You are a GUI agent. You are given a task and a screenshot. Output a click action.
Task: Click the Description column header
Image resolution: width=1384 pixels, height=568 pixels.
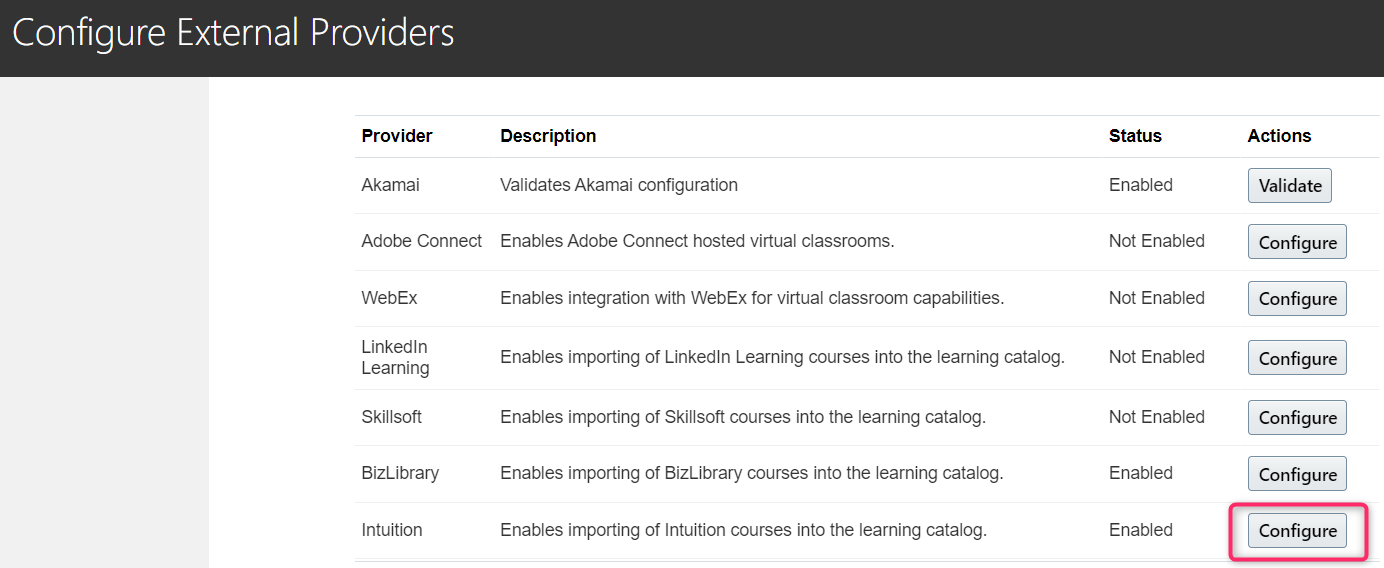(x=548, y=136)
